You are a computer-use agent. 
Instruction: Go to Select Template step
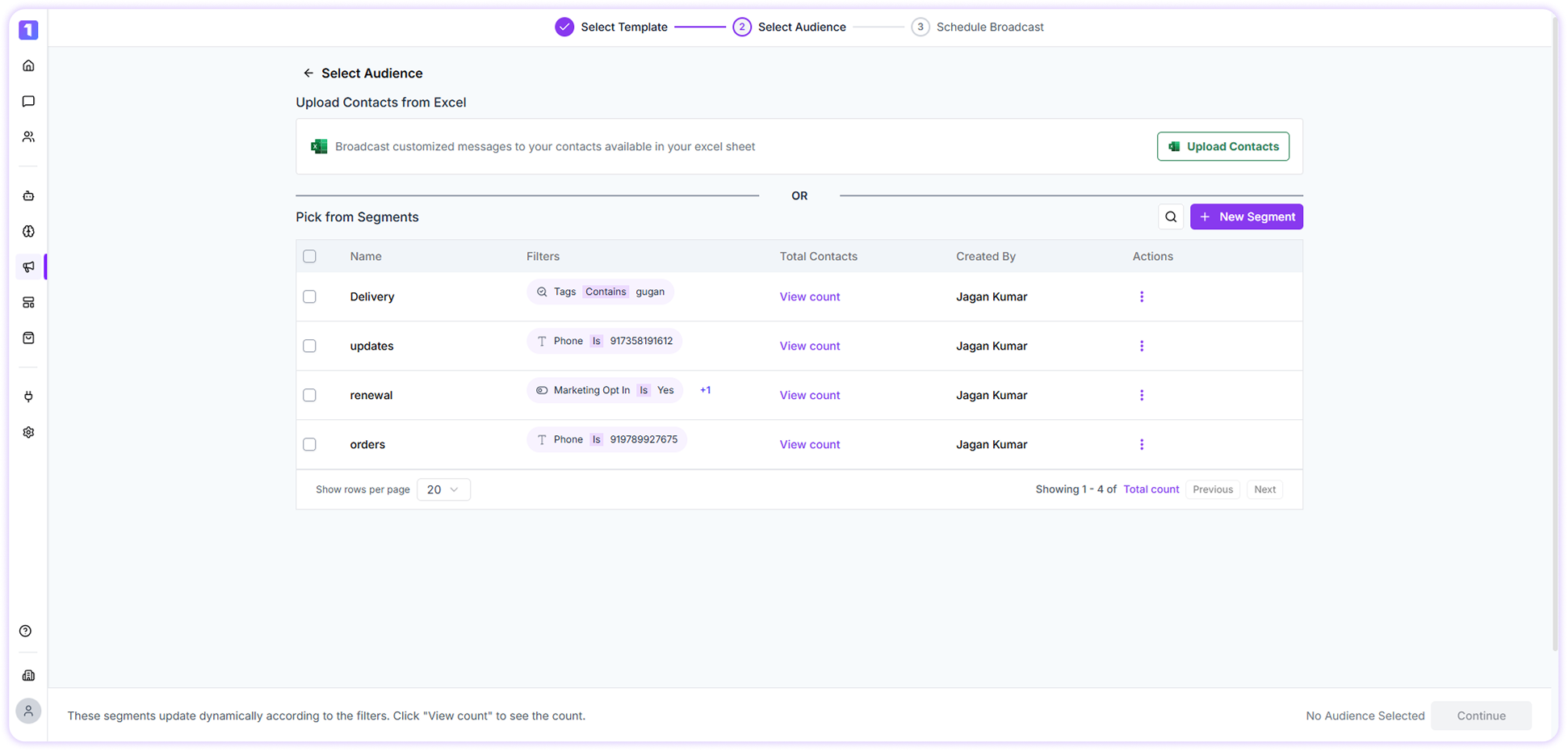[611, 27]
